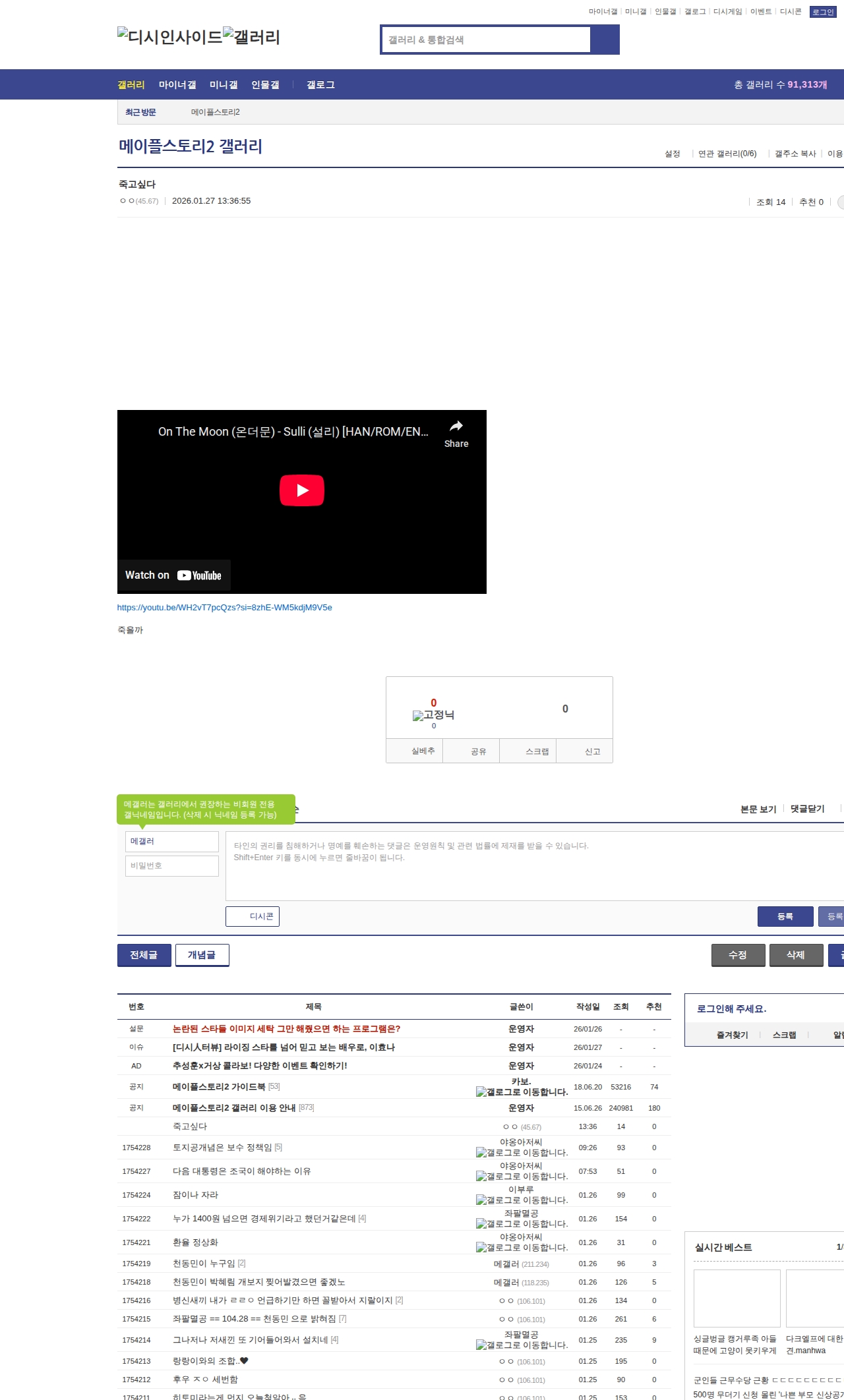Click the 수정 button
This screenshot has height=1400, width=844.
pyautogui.click(x=738, y=955)
